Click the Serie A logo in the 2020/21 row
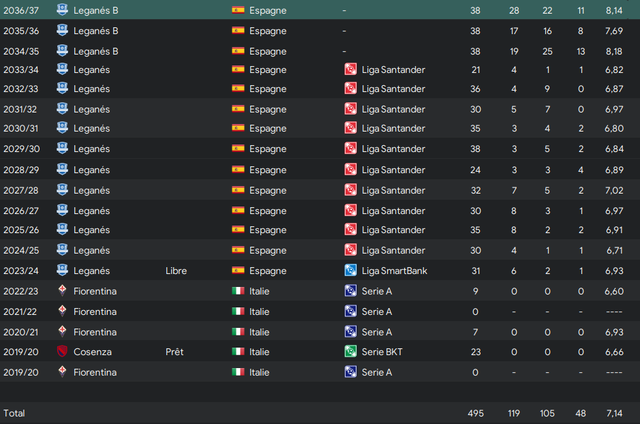The image size is (640, 424). [351, 331]
